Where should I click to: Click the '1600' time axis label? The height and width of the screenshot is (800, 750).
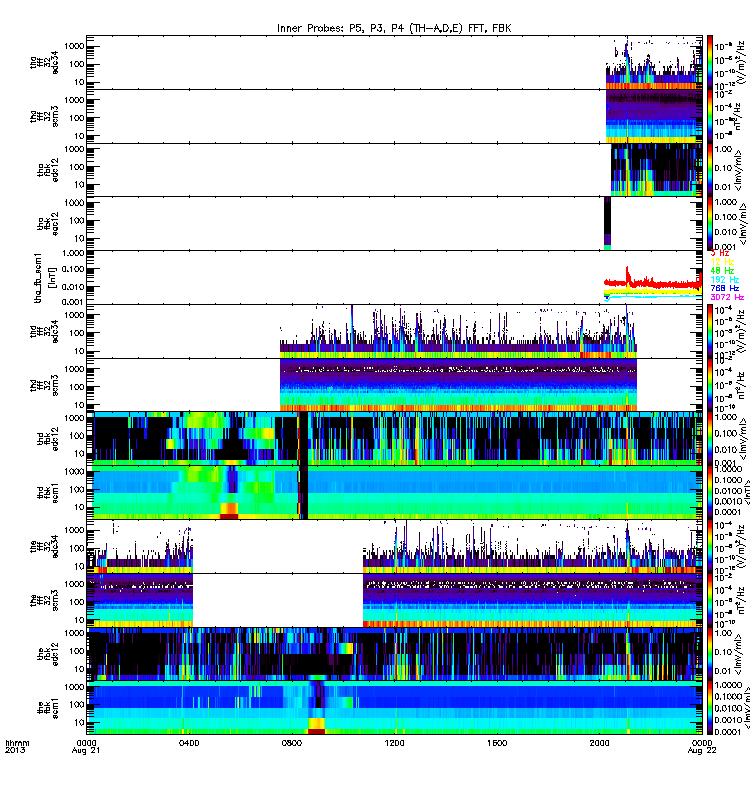point(497,743)
